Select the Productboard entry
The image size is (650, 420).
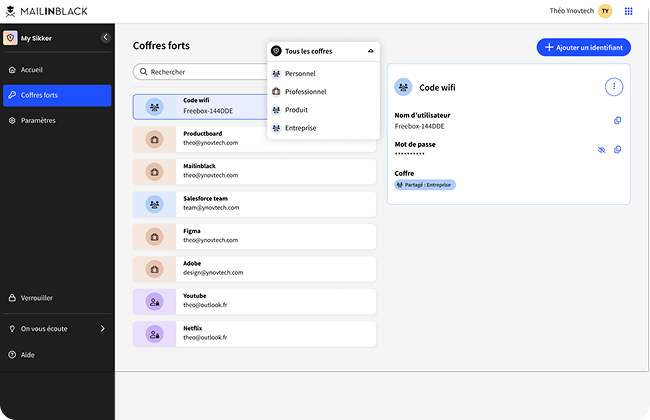(x=255, y=139)
